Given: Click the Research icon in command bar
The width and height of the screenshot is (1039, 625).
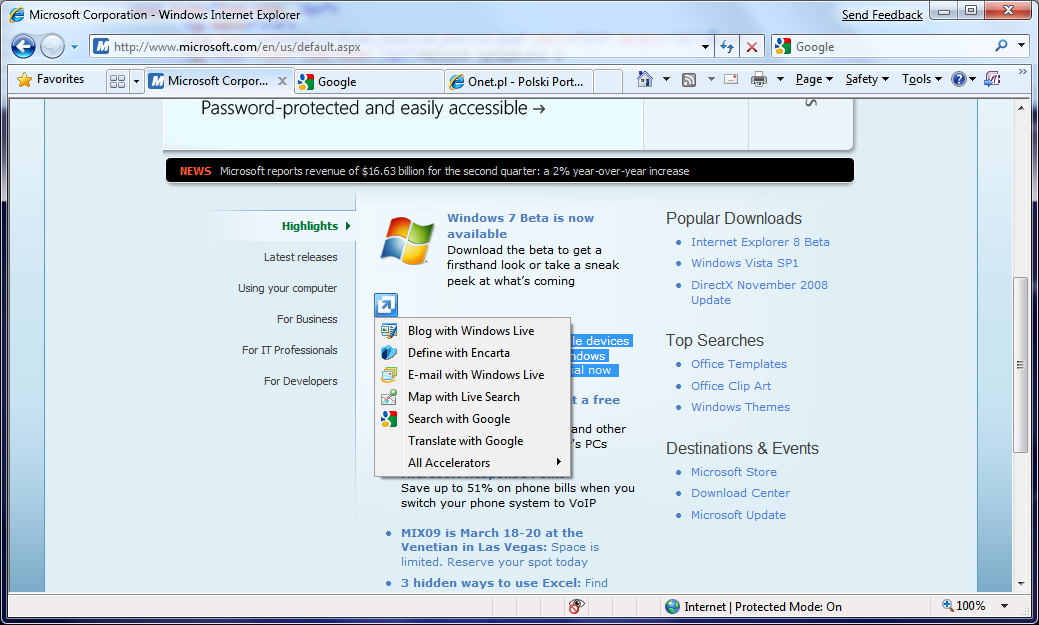Looking at the screenshot, I should click(x=992, y=80).
